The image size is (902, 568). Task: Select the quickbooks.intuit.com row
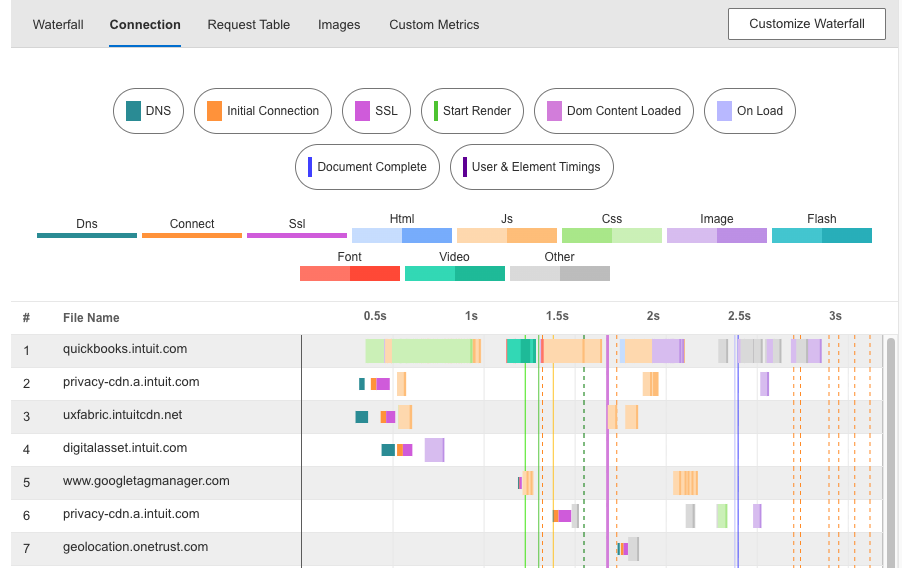tap(125, 350)
